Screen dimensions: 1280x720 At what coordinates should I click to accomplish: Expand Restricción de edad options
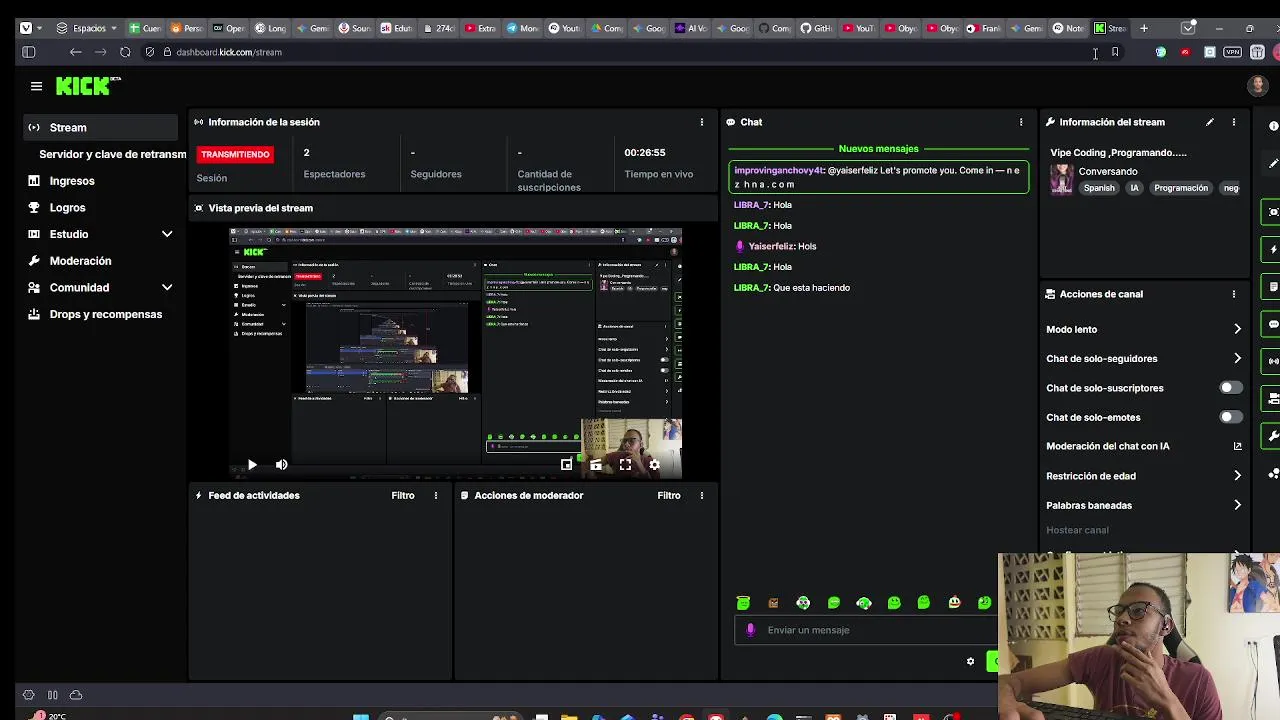coord(1237,476)
